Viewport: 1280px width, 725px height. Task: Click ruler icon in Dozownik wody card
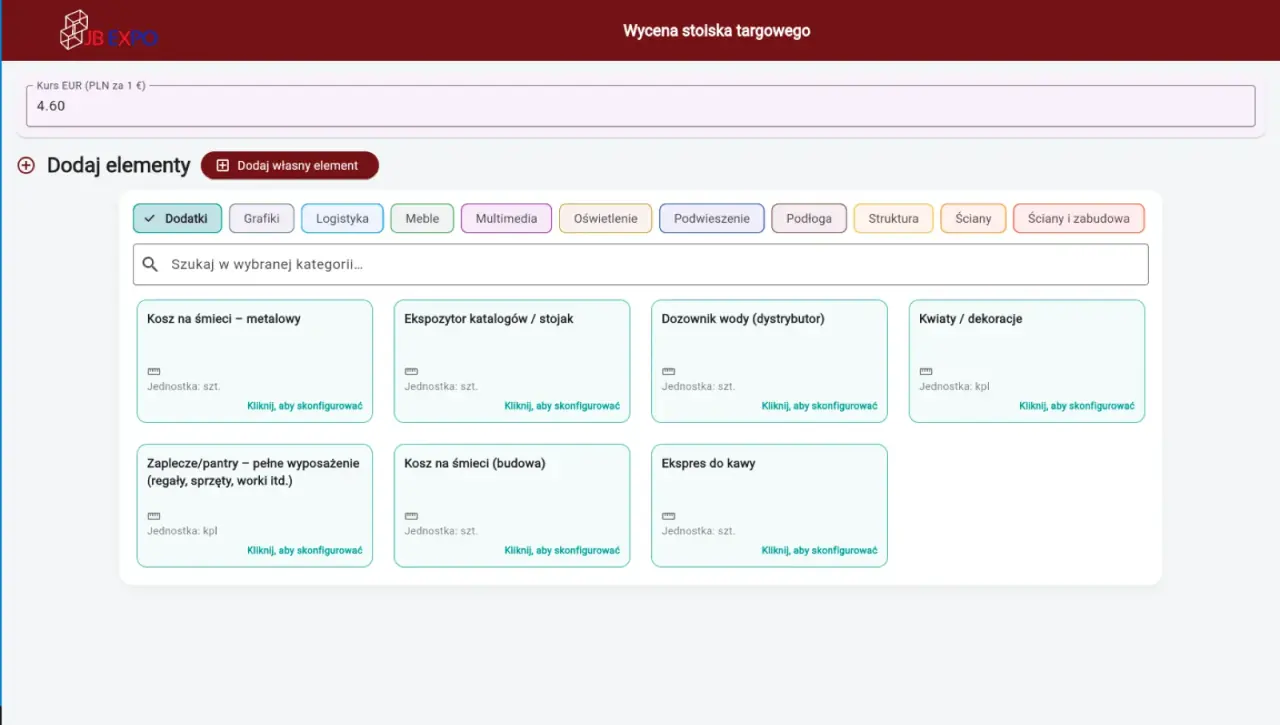click(668, 371)
